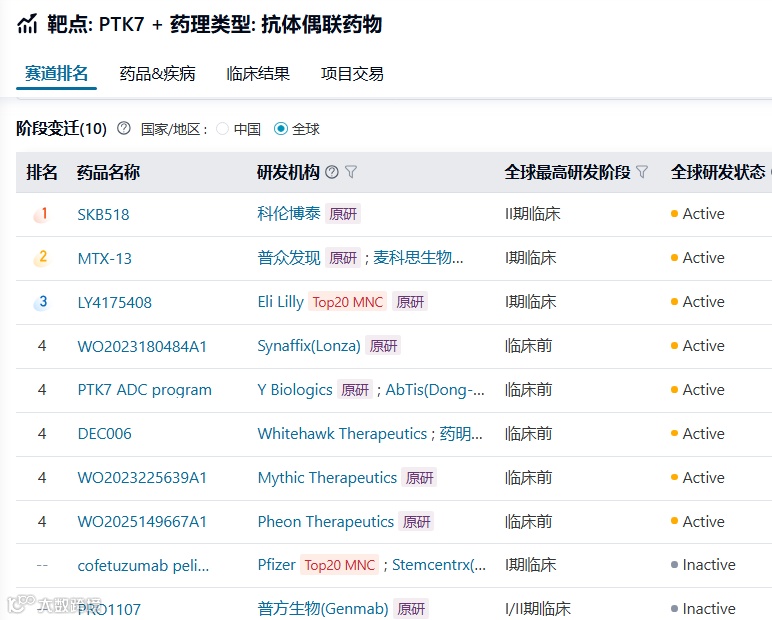Viewport: 772px width, 620px height.
Task: Click rank 3 badge icon
Action: coord(42,302)
